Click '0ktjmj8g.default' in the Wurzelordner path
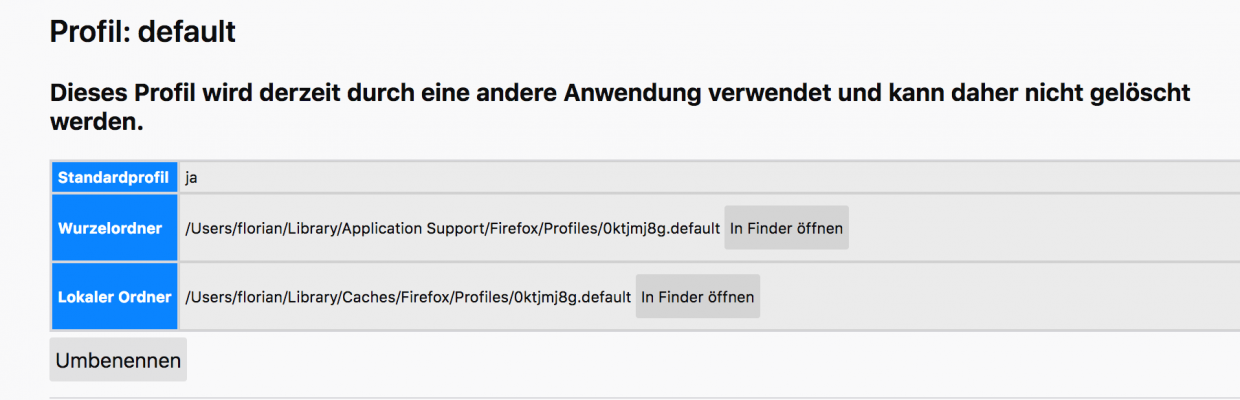This screenshot has width=1240, height=400. 660,228
